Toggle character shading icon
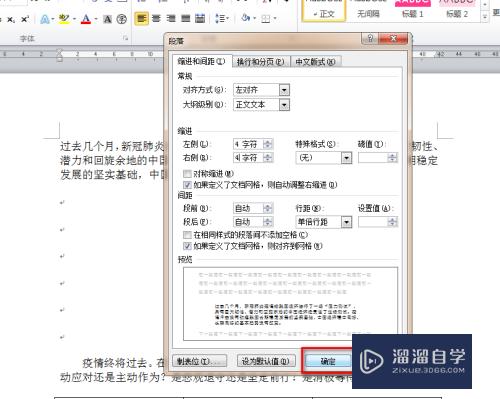 click(107, 19)
